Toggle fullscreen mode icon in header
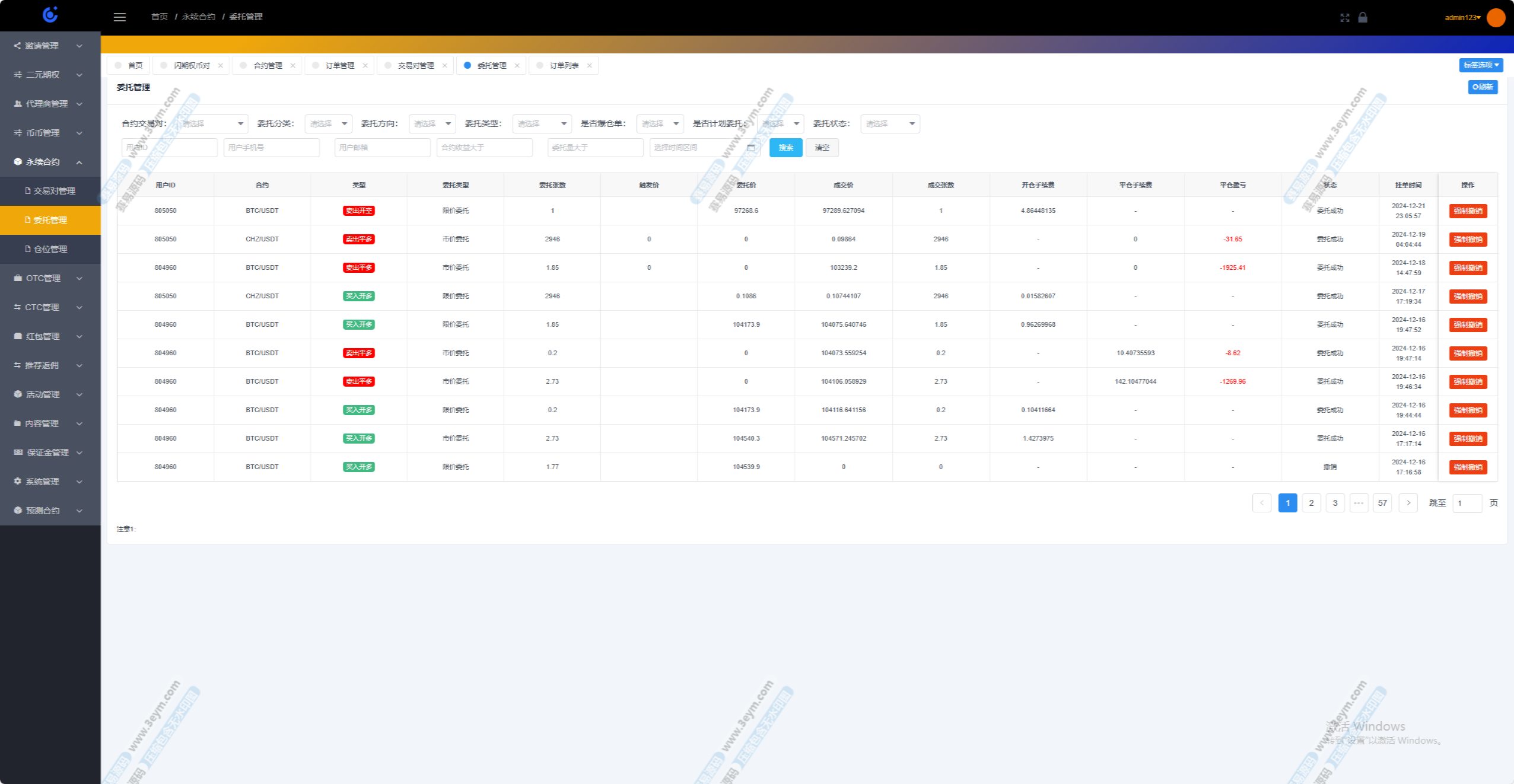Viewport: 1514px width, 784px height. pos(1344,18)
